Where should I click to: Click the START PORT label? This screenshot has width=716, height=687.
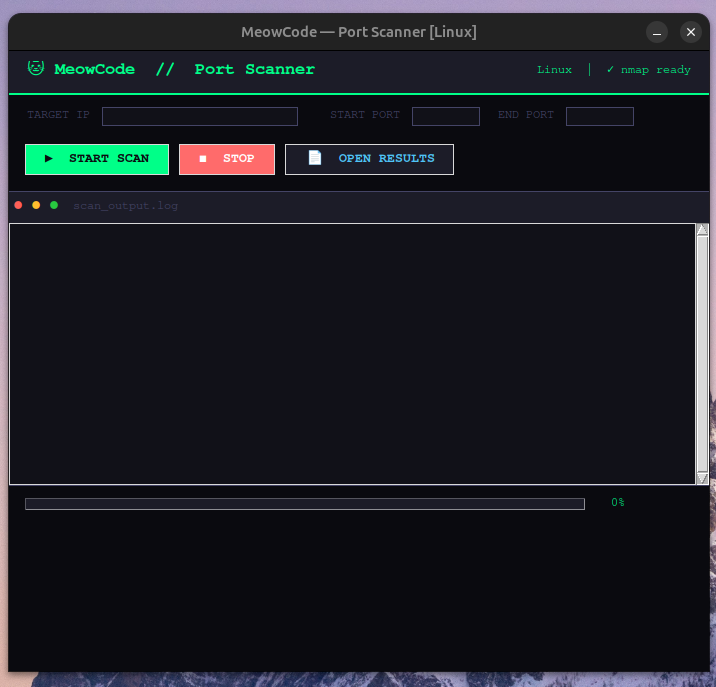click(365, 114)
